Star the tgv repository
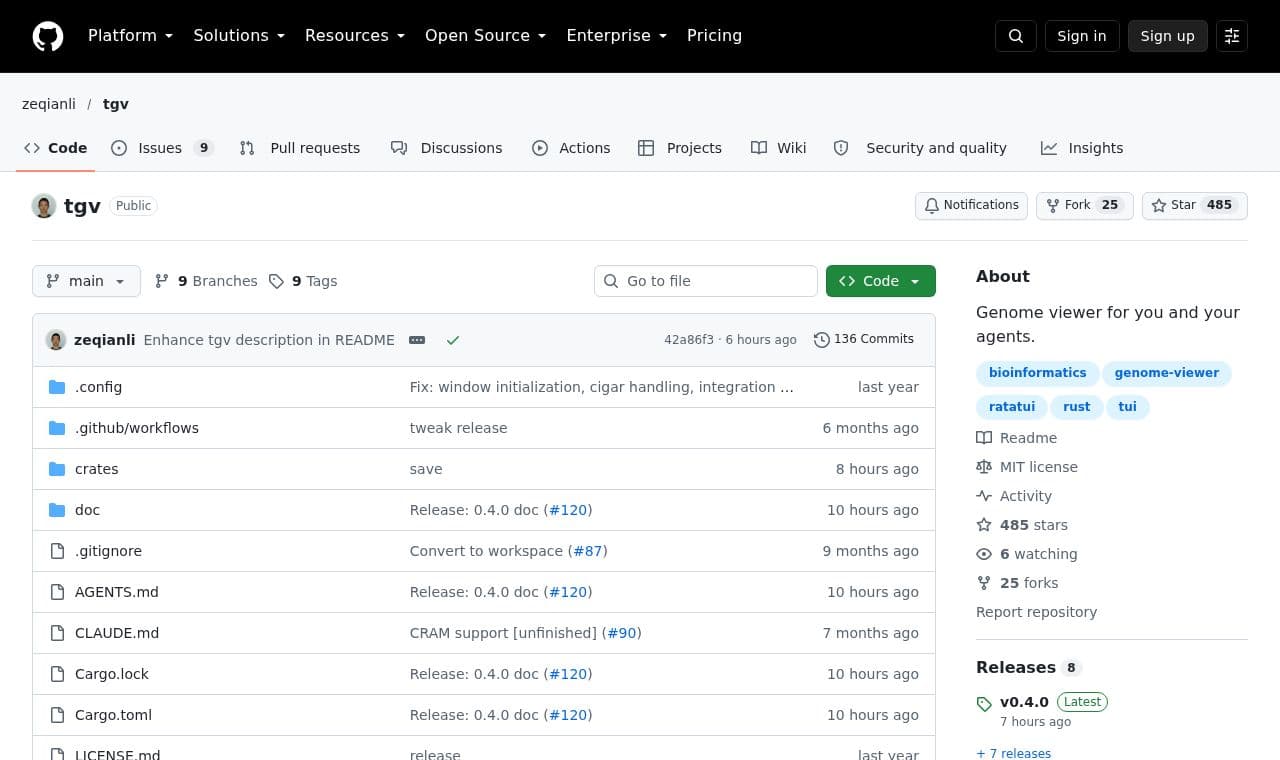 pos(1195,206)
